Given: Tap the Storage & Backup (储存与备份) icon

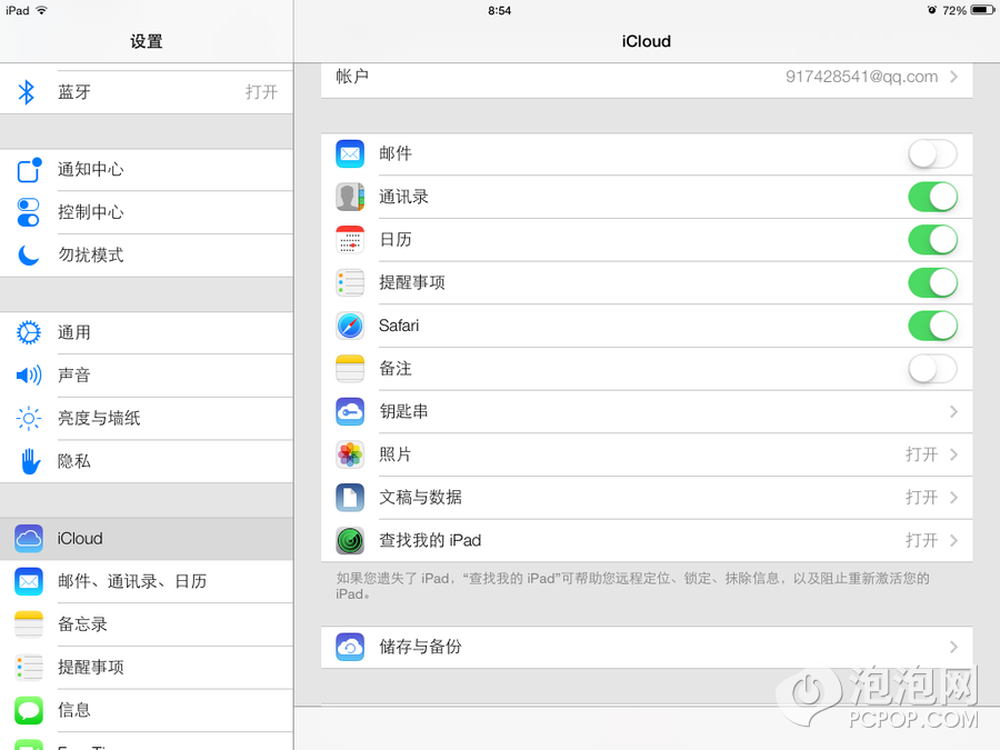Looking at the screenshot, I should pyautogui.click(x=350, y=647).
